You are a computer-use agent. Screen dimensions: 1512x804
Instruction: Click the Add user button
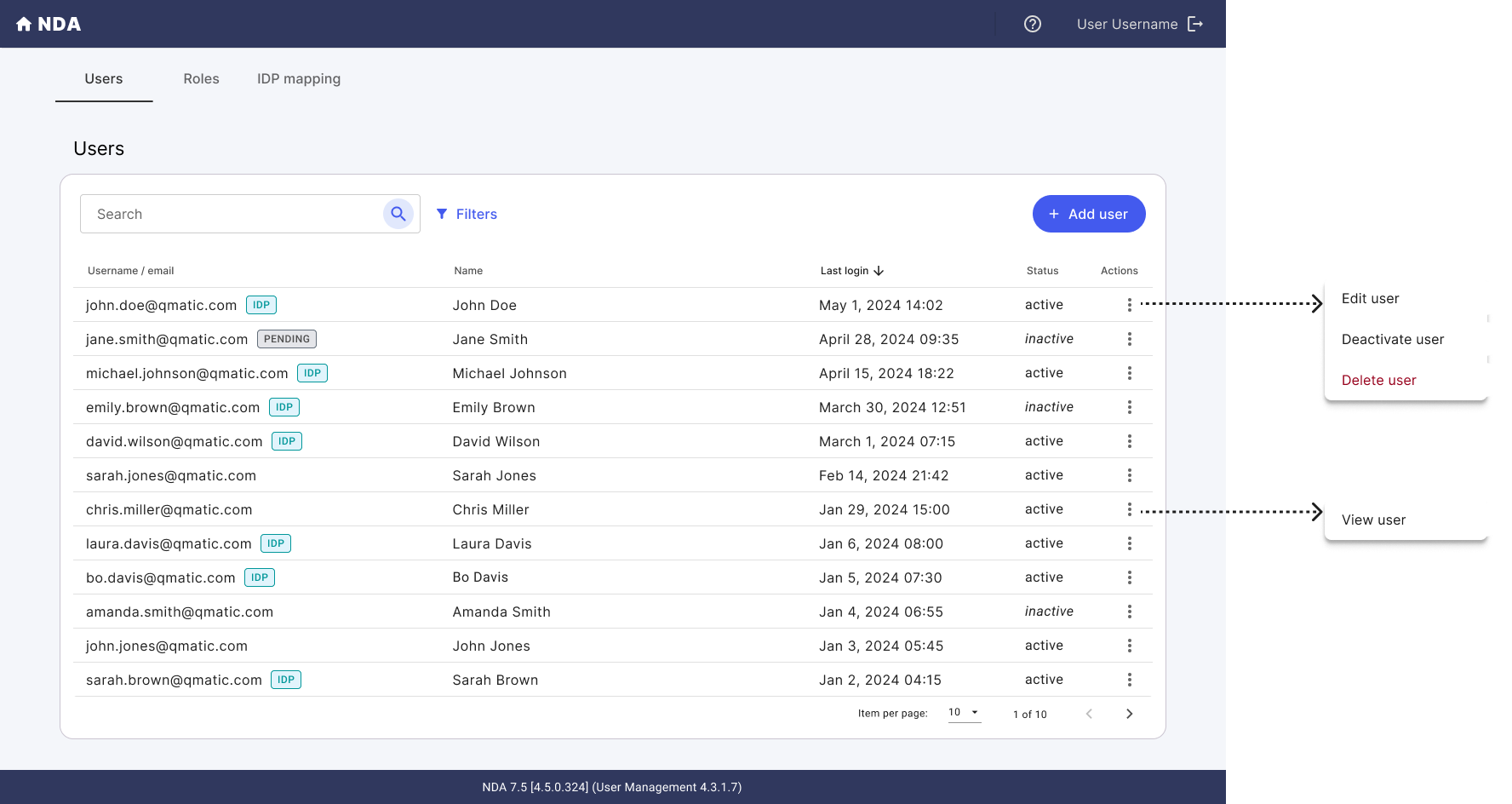coord(1089,214)
